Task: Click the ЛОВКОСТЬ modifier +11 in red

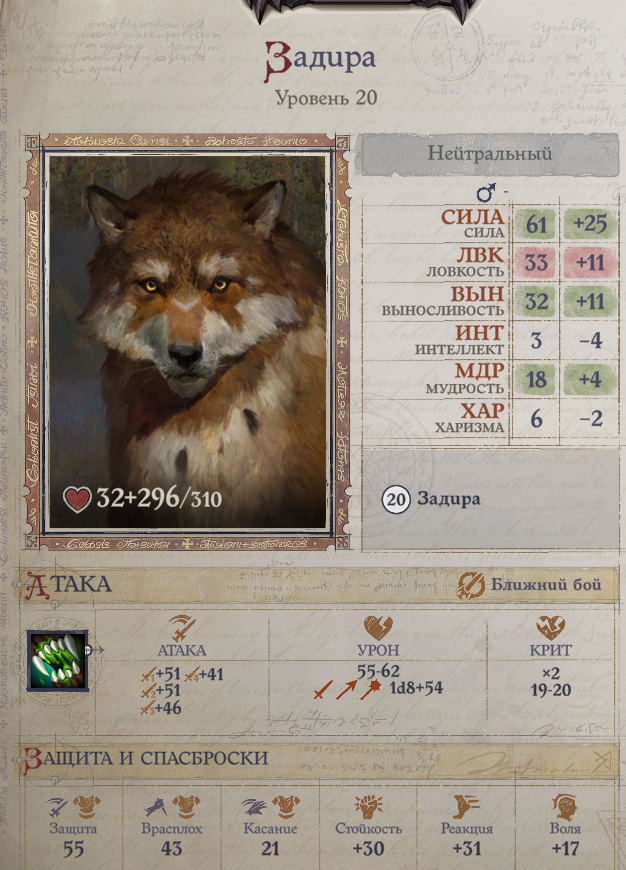Action: (590, 262)
